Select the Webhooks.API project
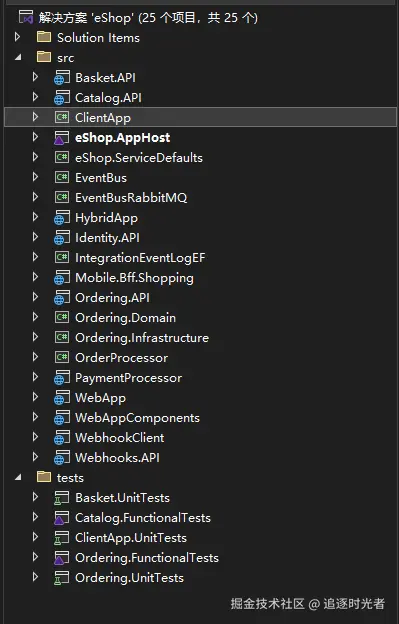The width and height of the screenshot is (399, 624). [117, 458]
